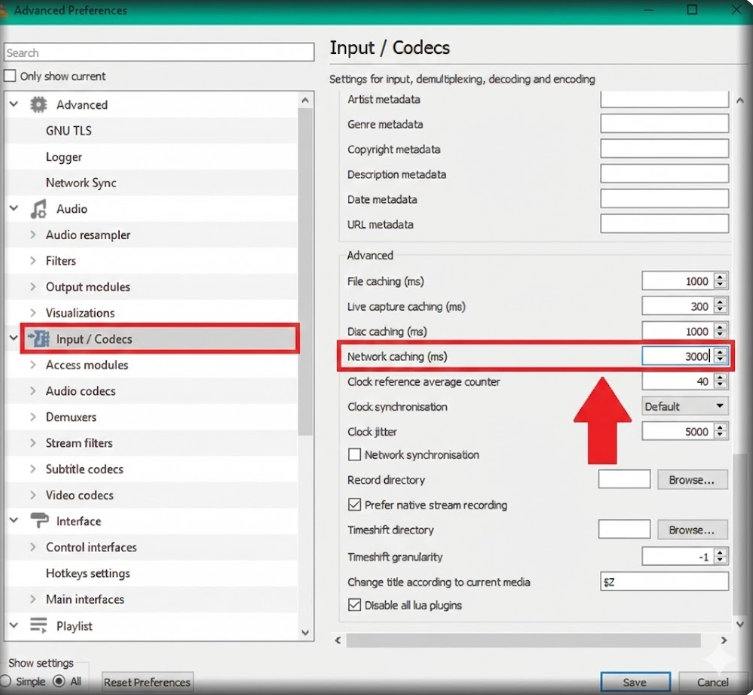
Task: Uncheck Disable all lua plugins
Action: [354, 605]
